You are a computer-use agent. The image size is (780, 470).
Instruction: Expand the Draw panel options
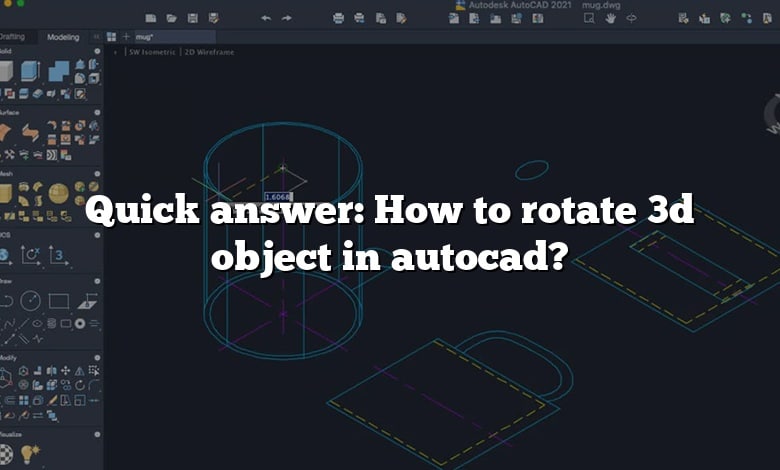point(96,279)
